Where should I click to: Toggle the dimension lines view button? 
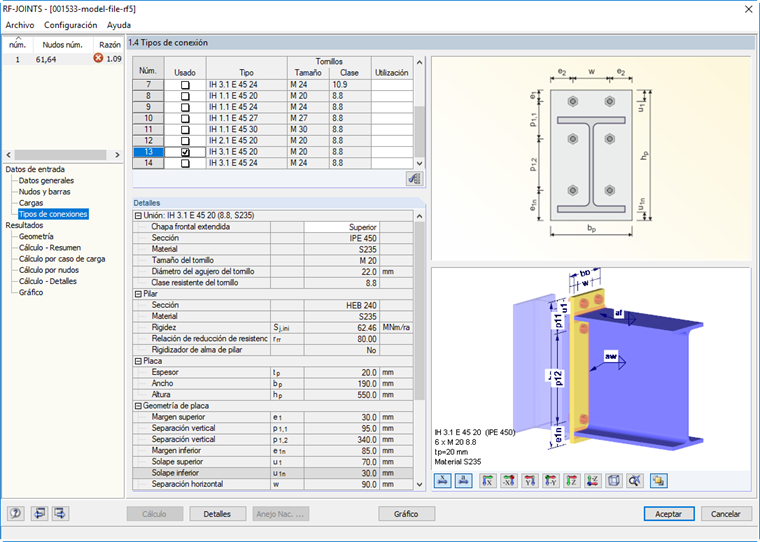(443, 480)
